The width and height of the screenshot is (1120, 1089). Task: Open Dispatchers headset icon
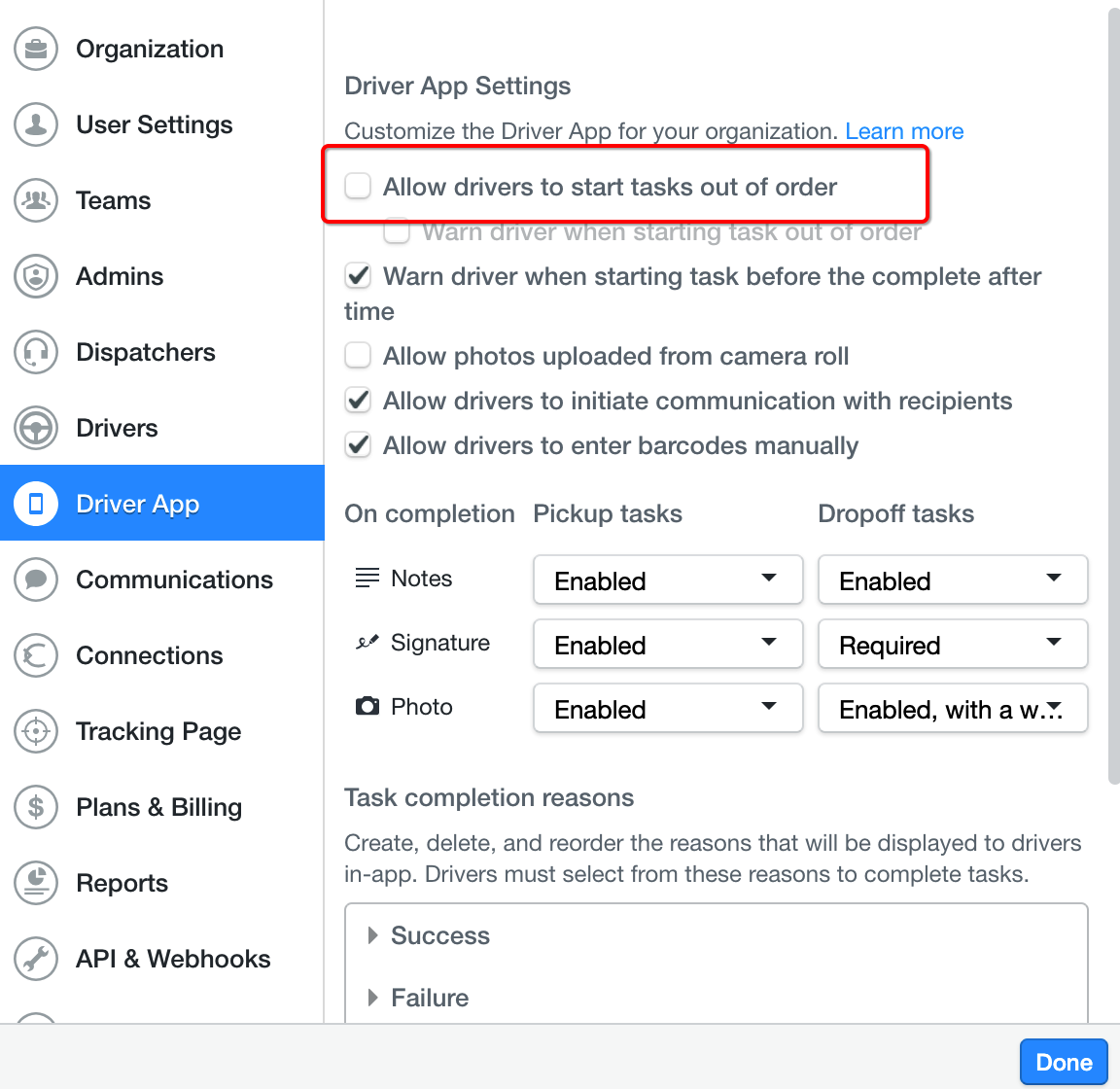tap(36, 352)
